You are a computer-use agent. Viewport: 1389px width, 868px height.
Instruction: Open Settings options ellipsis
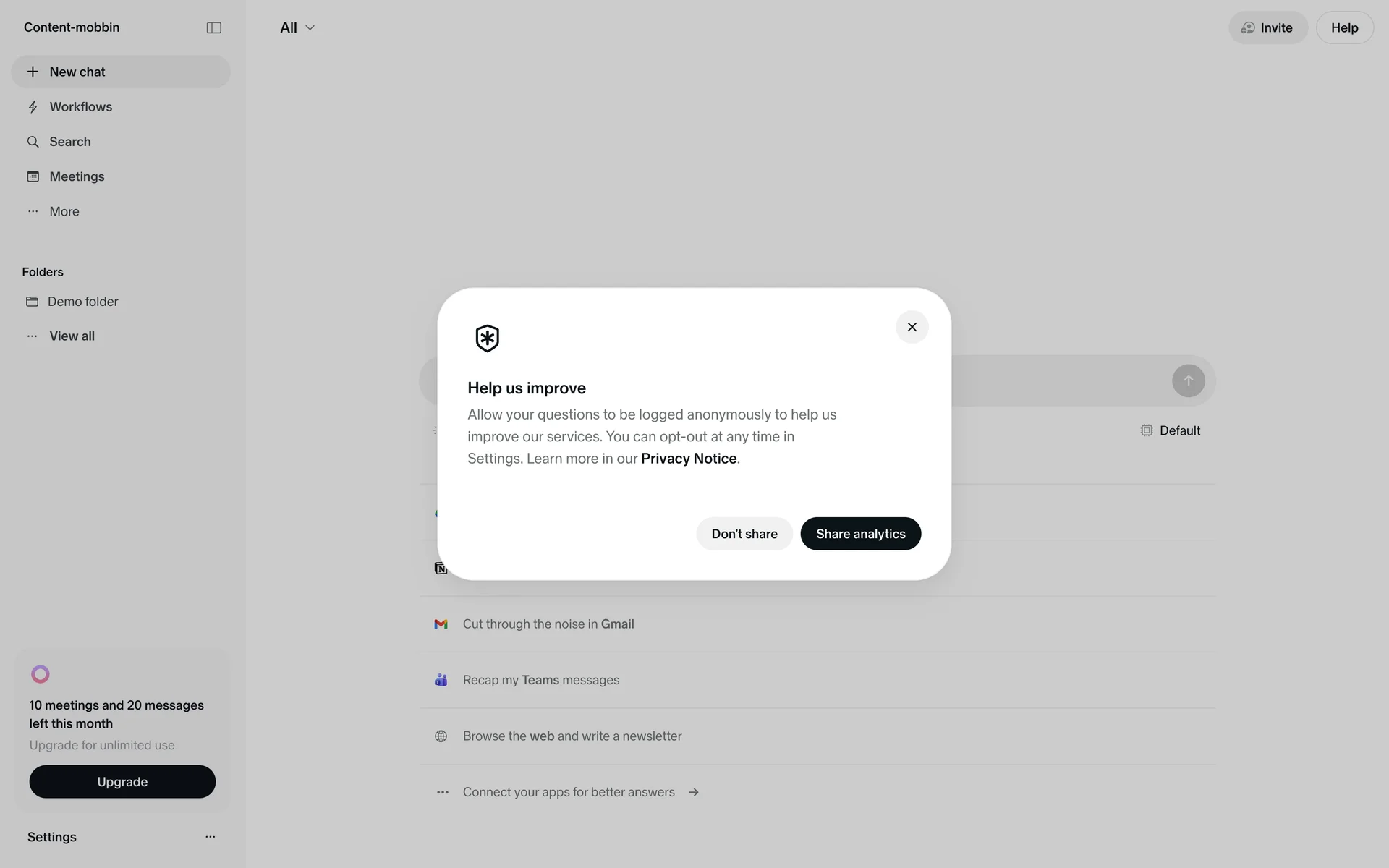(210, 837)
